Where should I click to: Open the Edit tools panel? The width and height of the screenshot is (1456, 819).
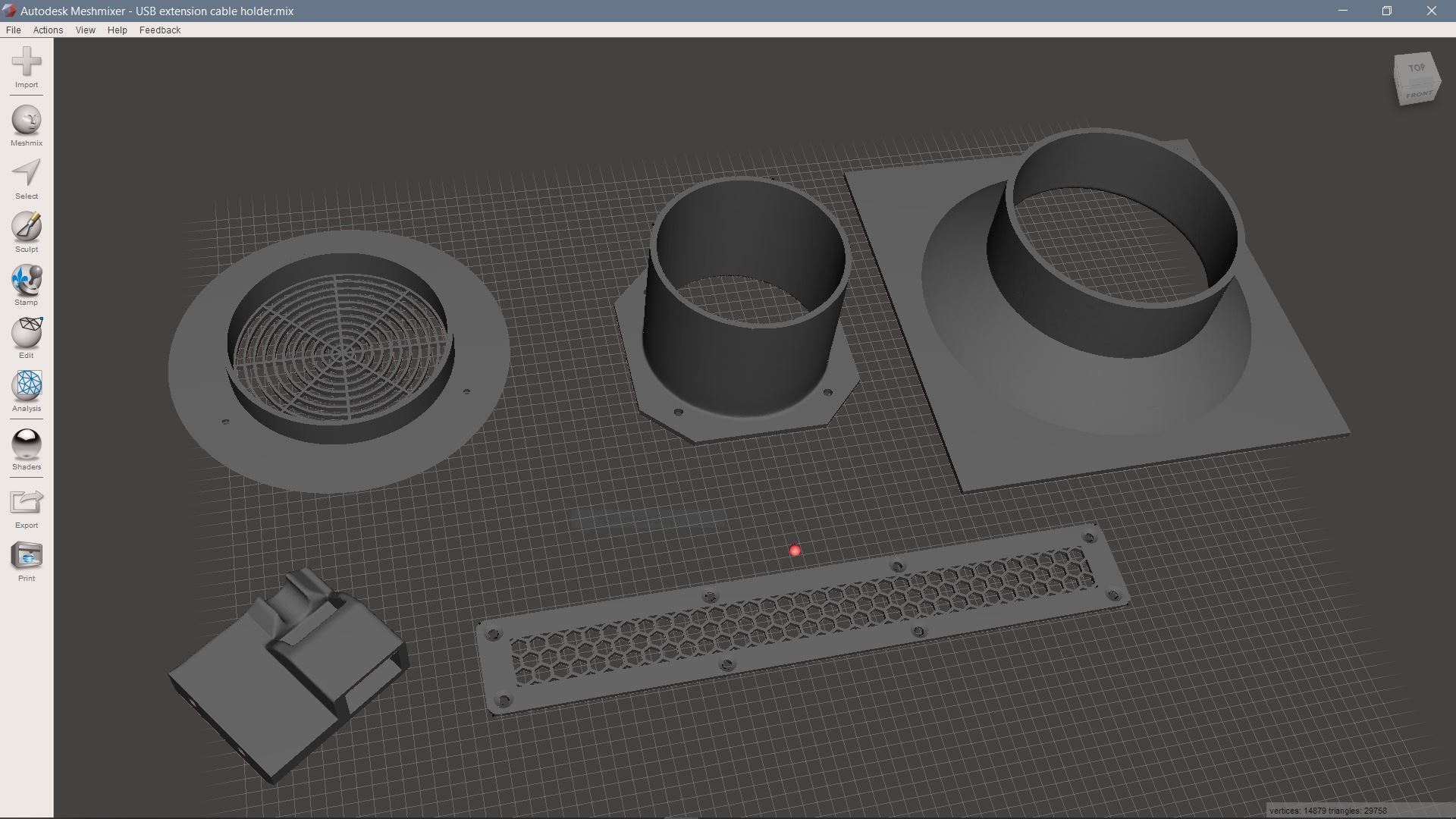[27, 338]
